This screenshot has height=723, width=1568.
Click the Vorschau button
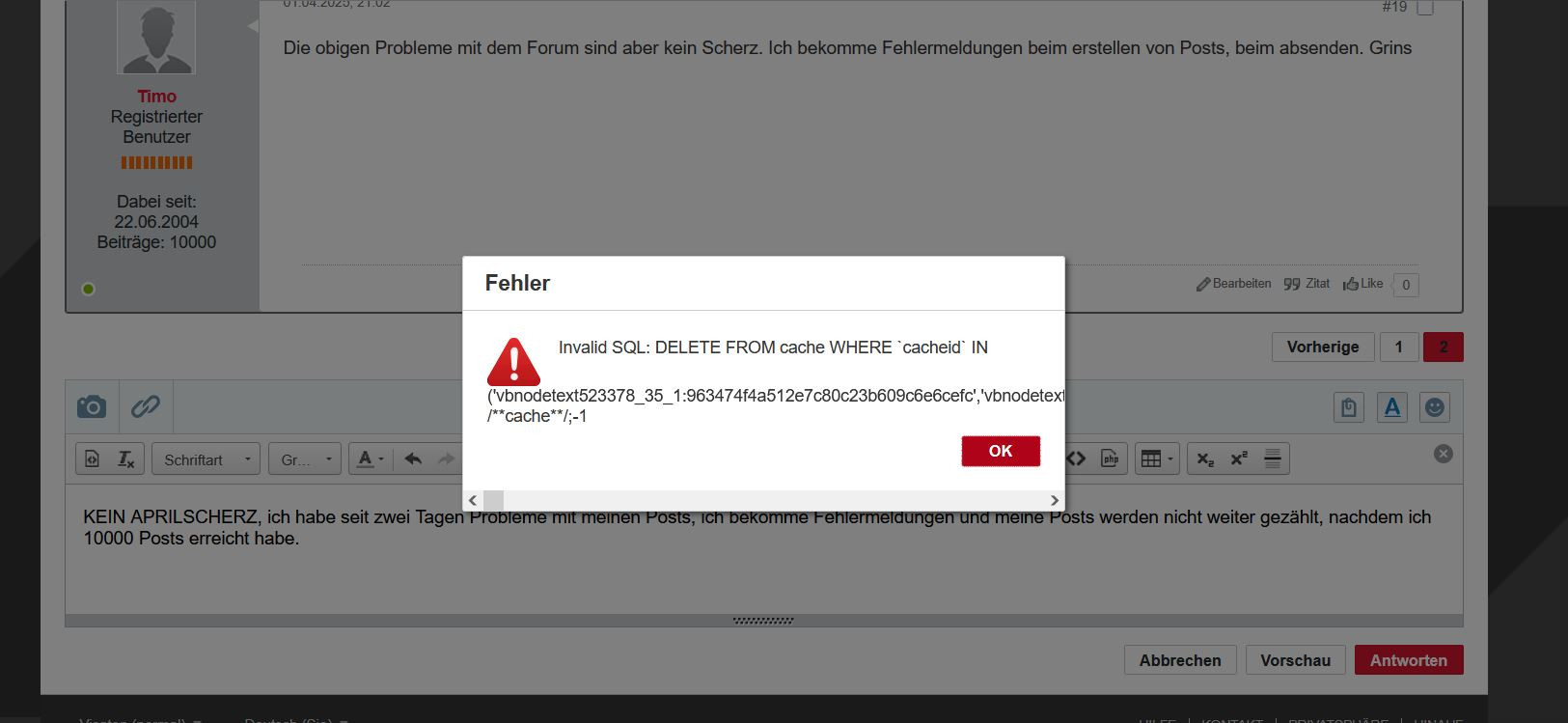[1295, 660]
